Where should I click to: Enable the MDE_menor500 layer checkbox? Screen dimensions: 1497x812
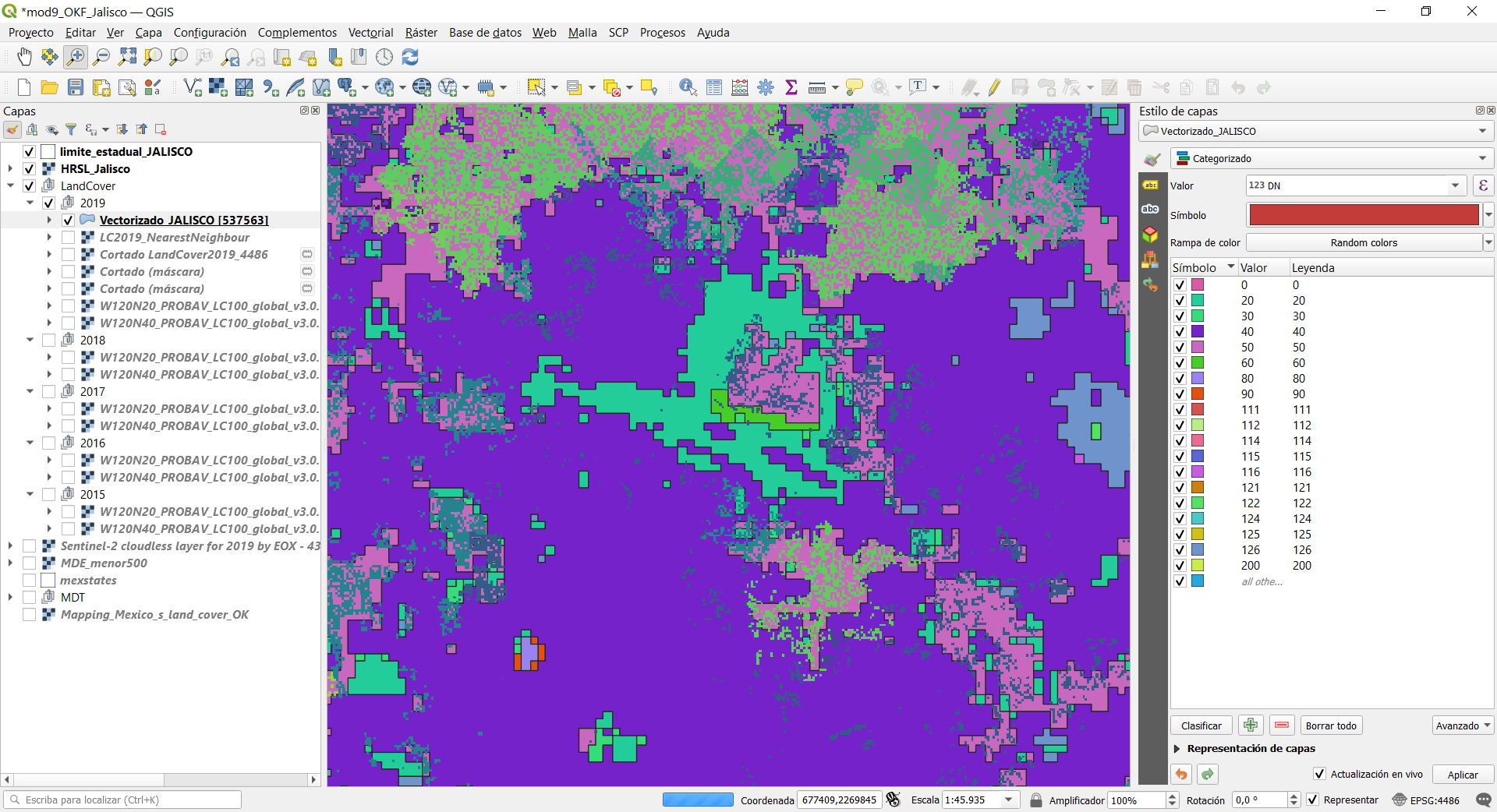click(29, 563)
